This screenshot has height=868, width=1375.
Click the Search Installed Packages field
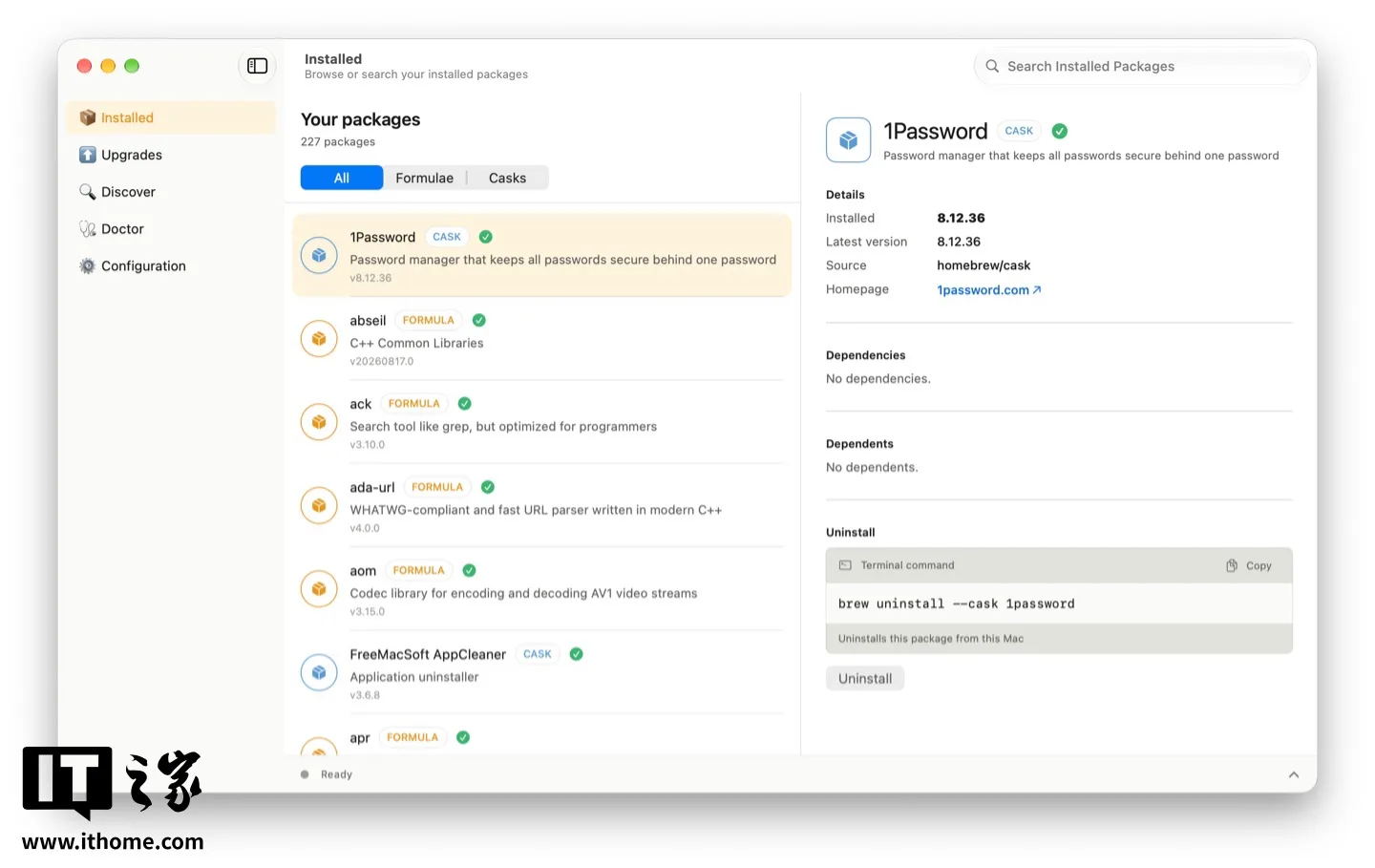tap(1142, 66)
